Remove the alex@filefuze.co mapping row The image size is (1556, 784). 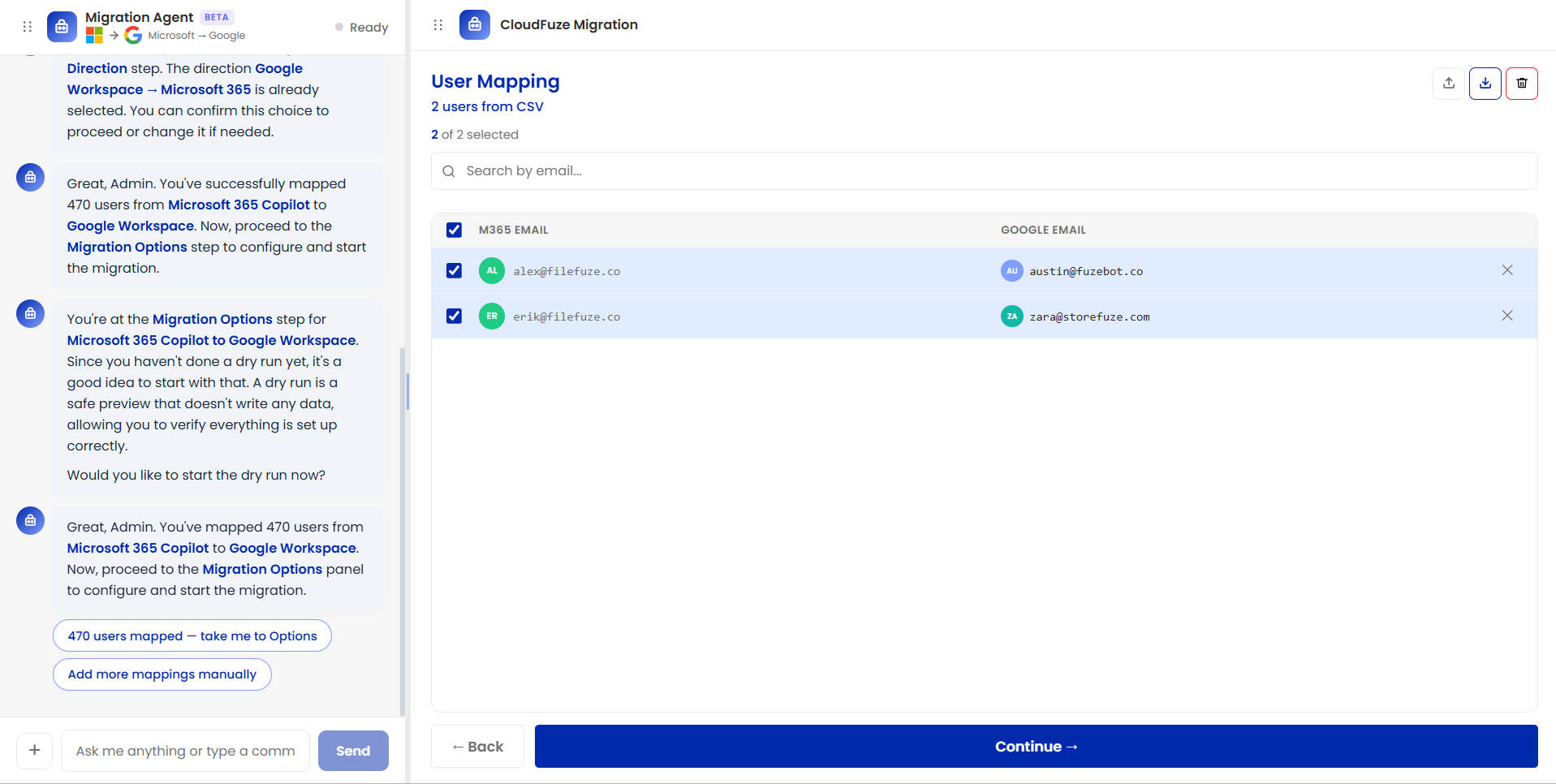(x=1507, y=270)
